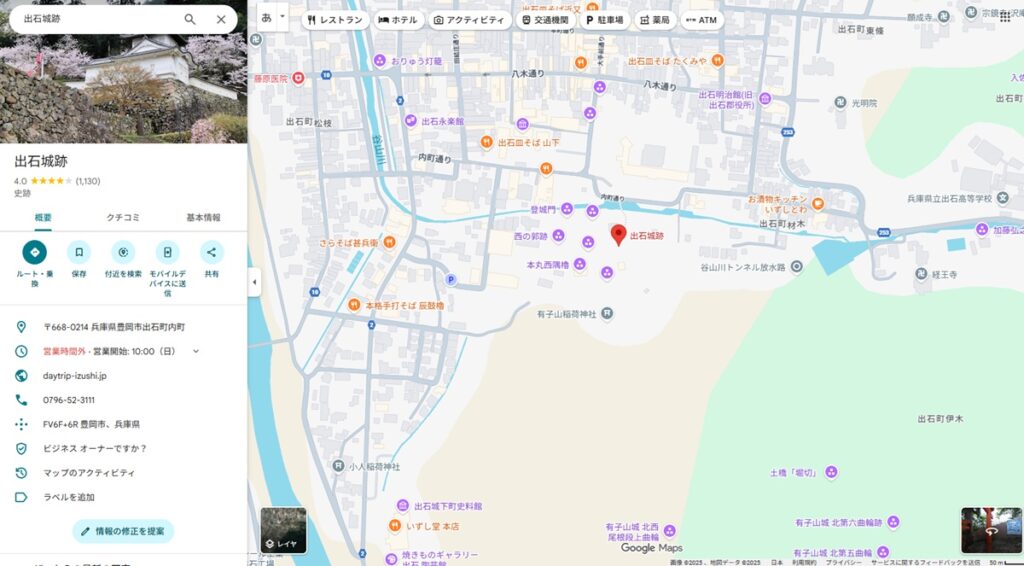This screenshot has height=566, width=1024.
Task: Collapse the side panel with the arrow
Action: [254, 283]
